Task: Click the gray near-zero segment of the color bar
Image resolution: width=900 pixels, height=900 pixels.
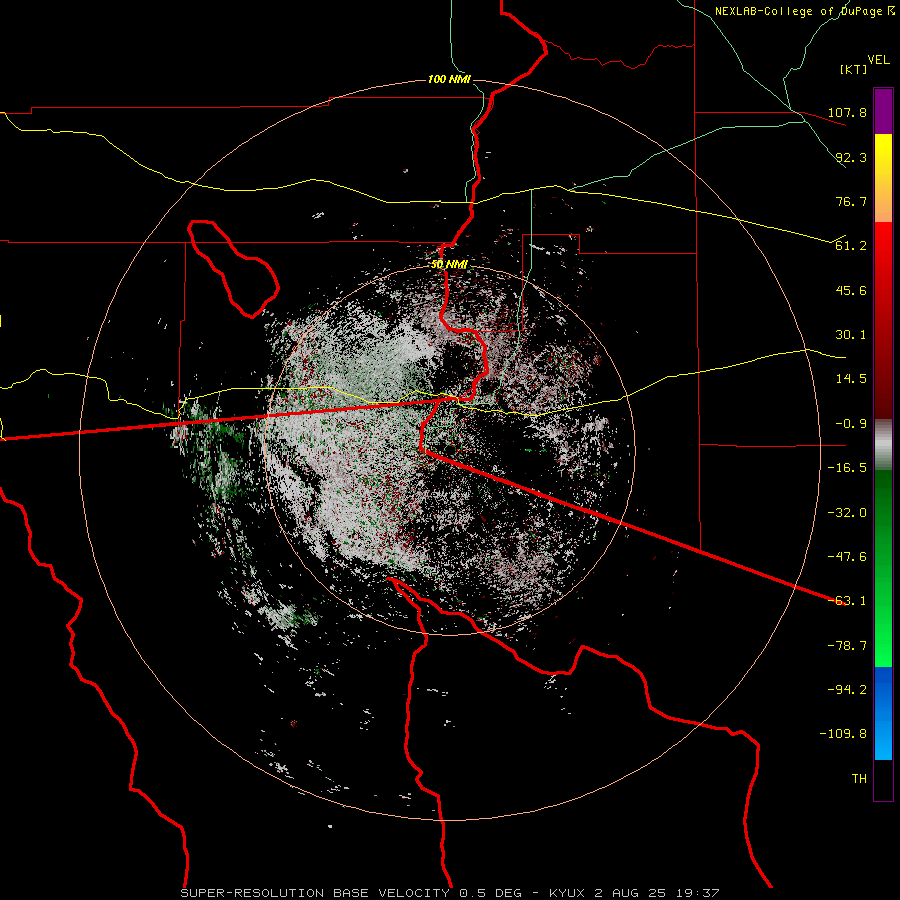Action: coord(883,445)
